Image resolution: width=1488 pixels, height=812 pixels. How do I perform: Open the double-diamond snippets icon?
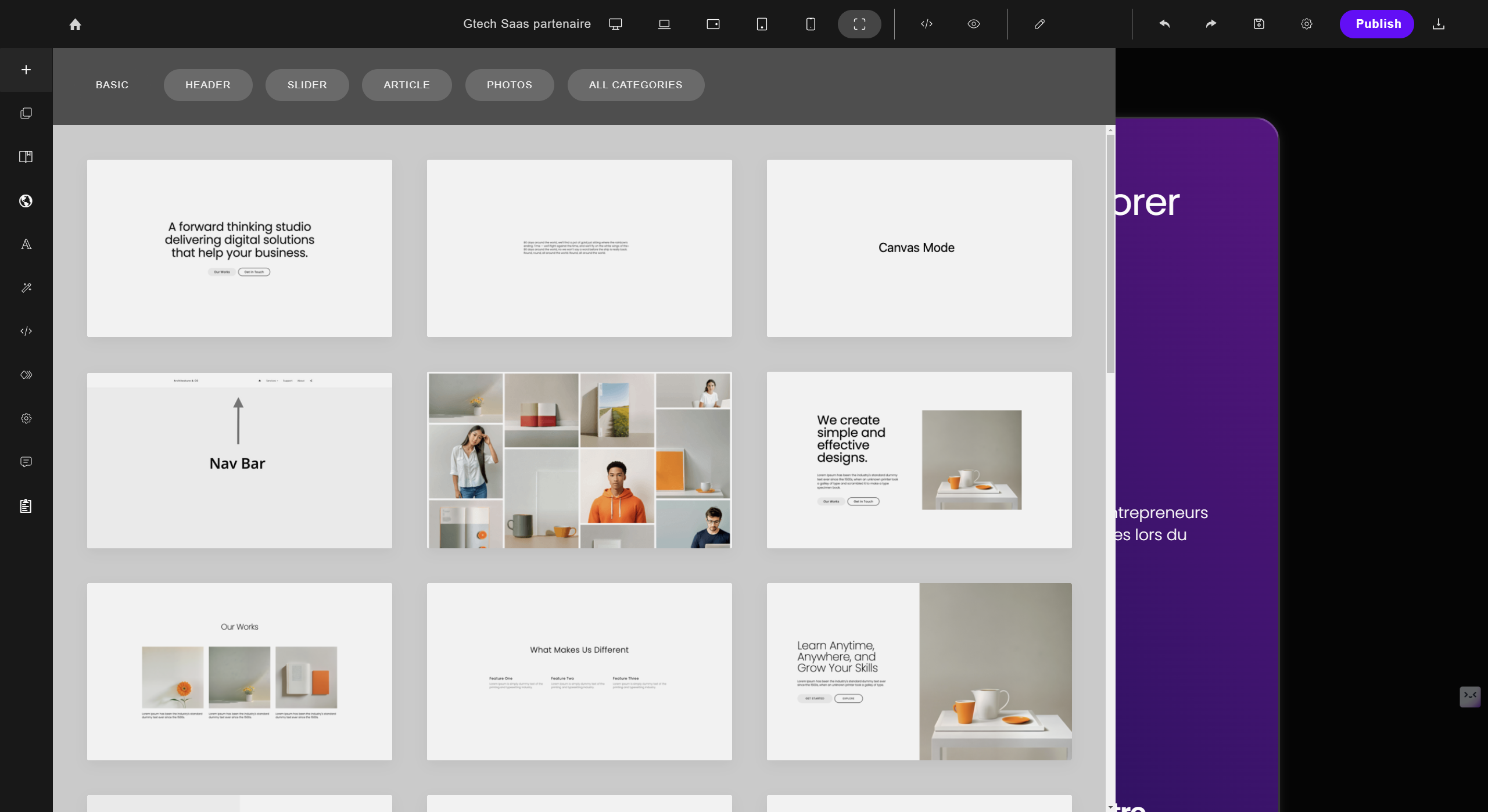[26, 375]
